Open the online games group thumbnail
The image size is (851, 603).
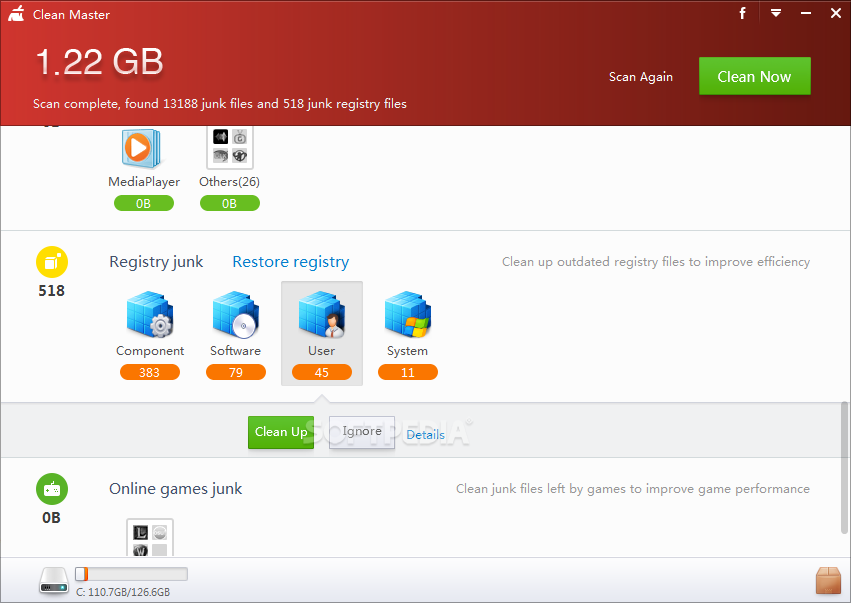tap(150, 537)
